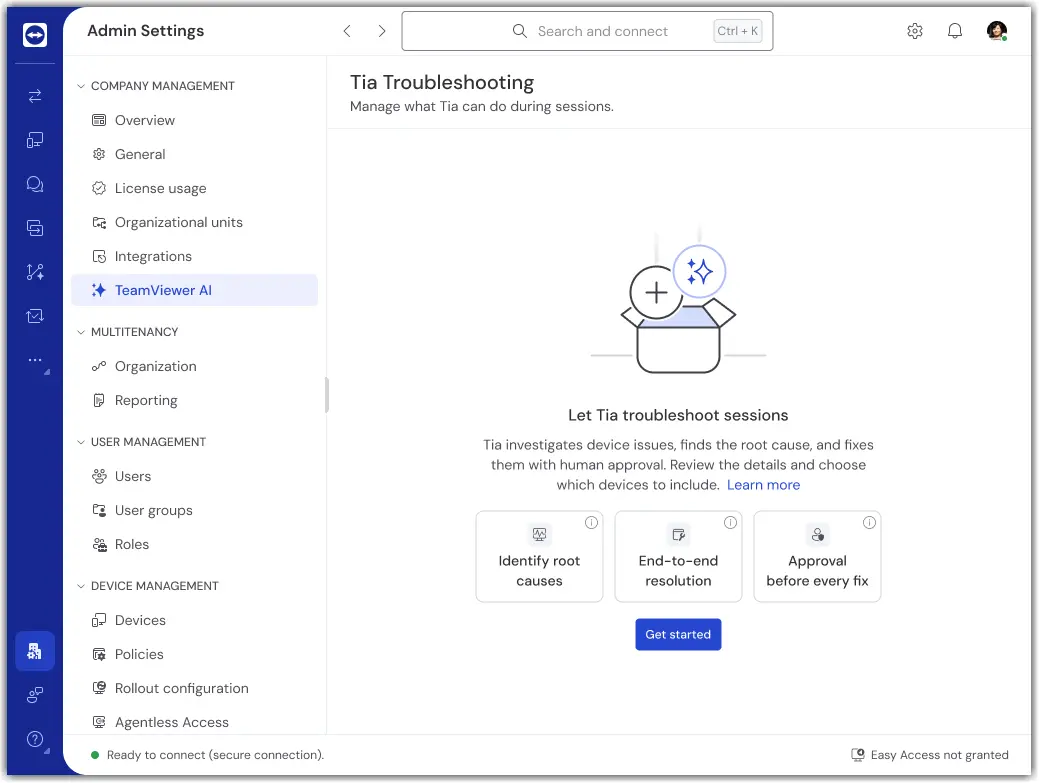Collapse the Company Management section
This screenshot has height=783, width=1039.
[x=81, y=86]
